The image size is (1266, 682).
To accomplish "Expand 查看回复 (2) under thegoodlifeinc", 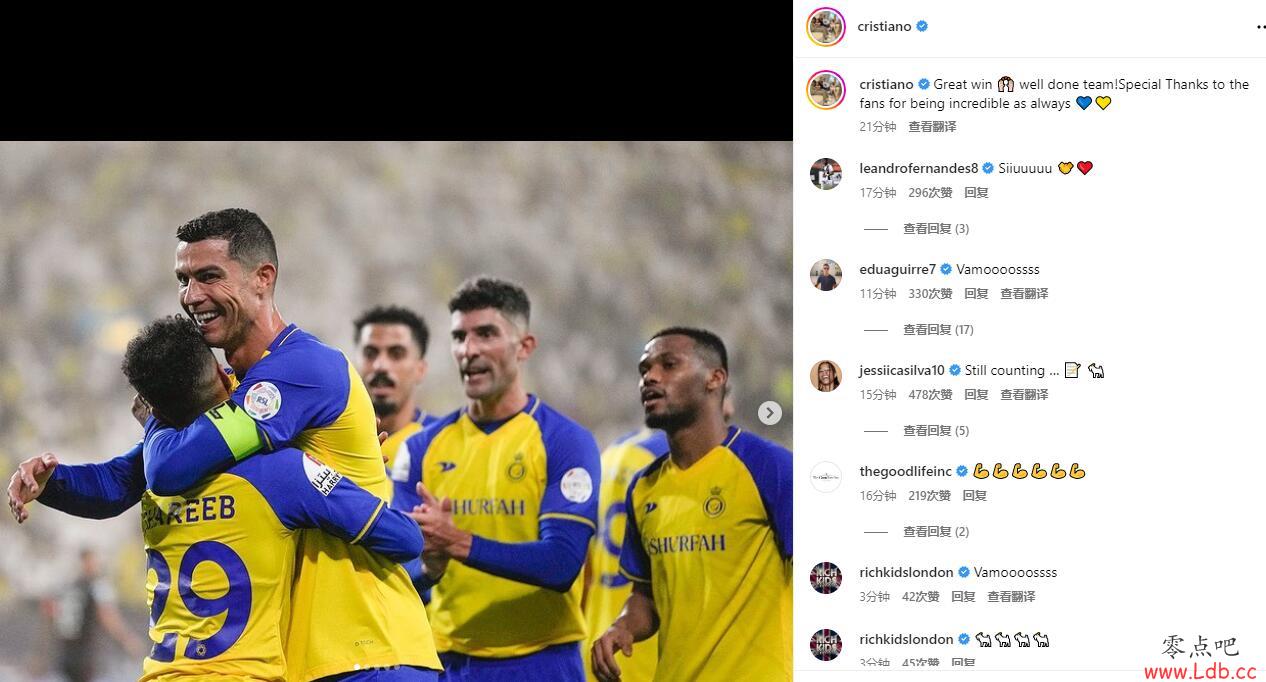I will [936, 532].
